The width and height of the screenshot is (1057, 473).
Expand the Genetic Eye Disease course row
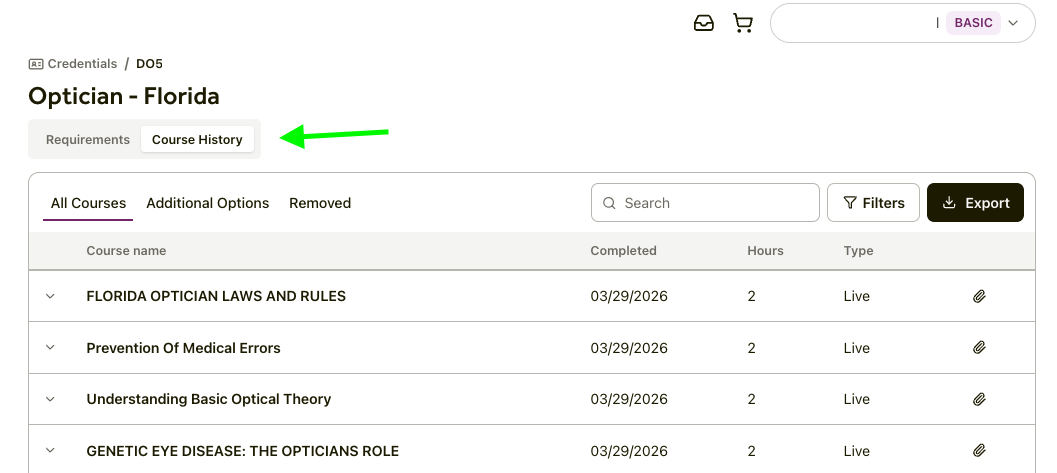(50, 451)
